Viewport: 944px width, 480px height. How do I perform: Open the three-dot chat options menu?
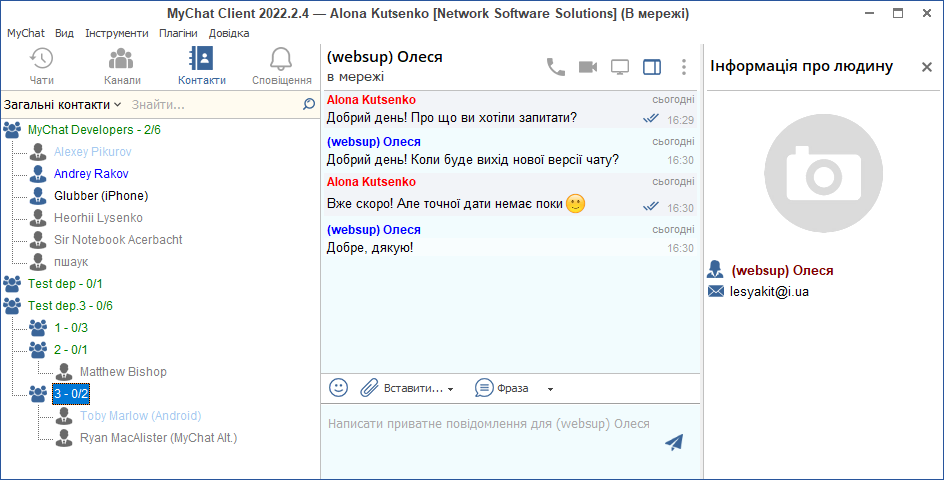pyautogui.click(x=684, y=67)
